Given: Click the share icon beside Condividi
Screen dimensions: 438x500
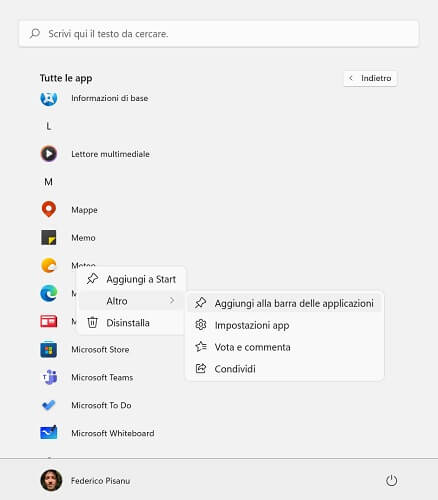Looking at the screenshot, I should point(201,368).
